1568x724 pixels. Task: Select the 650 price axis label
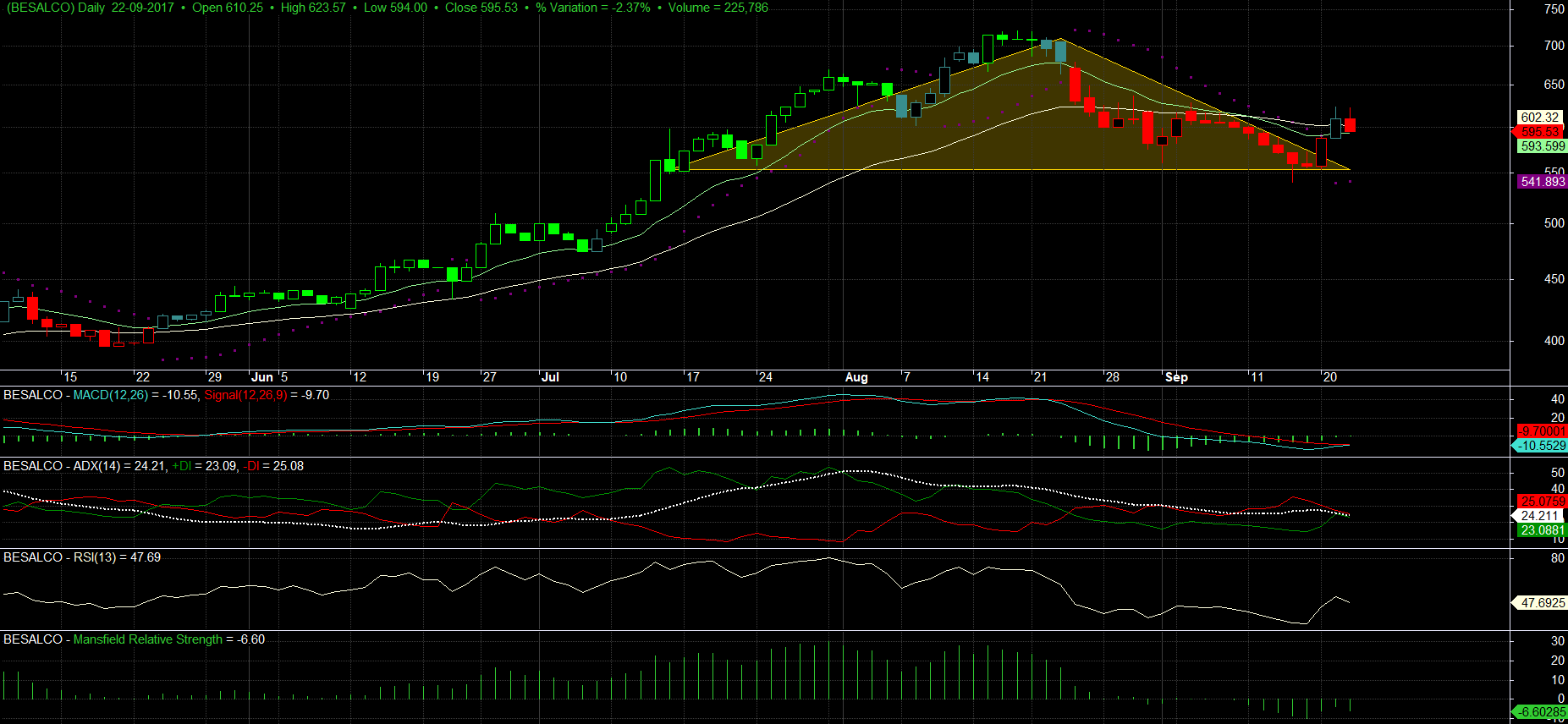coord(1554,85)
